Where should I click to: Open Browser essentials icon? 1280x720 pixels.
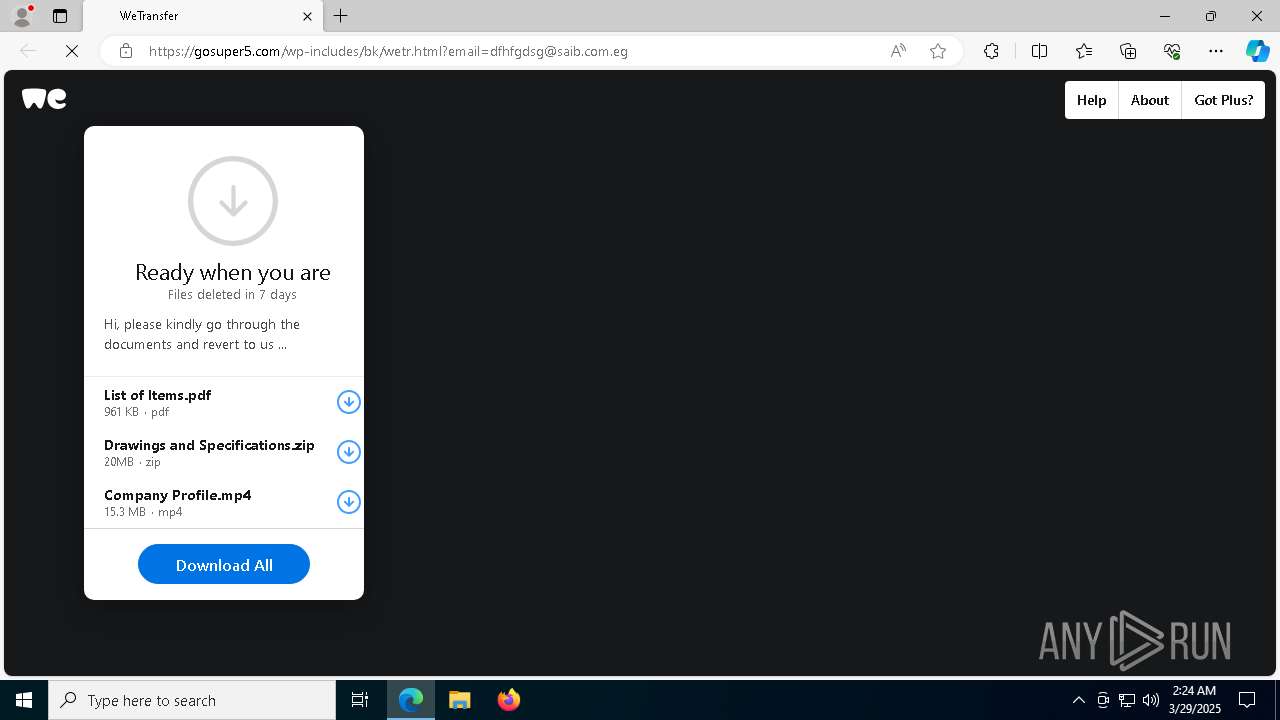coord(1172,51)
